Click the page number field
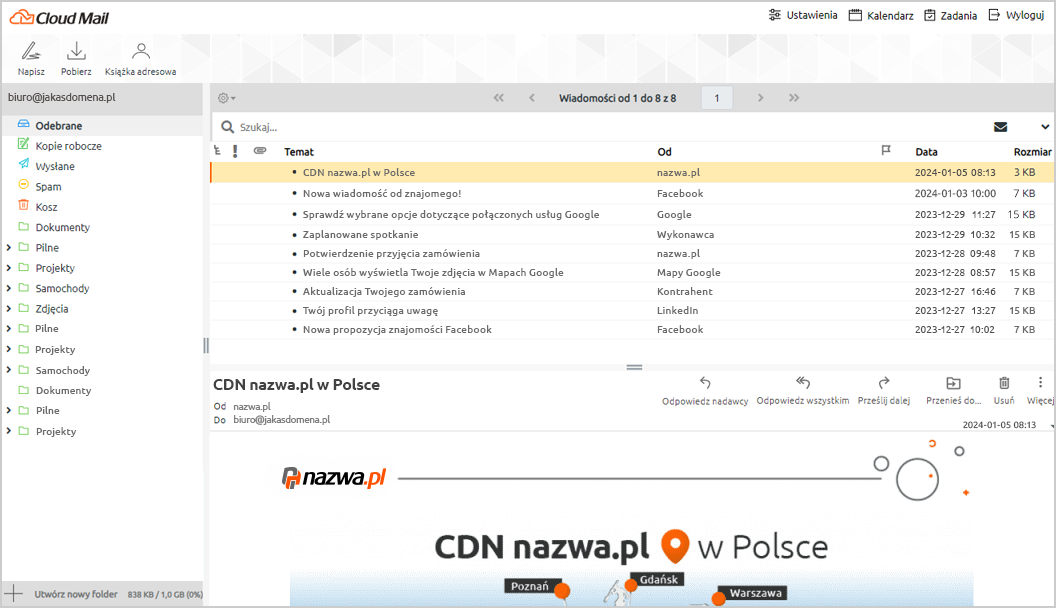Image resolution: width=1056 pixels, height=608 pixels. pos(717,98)
